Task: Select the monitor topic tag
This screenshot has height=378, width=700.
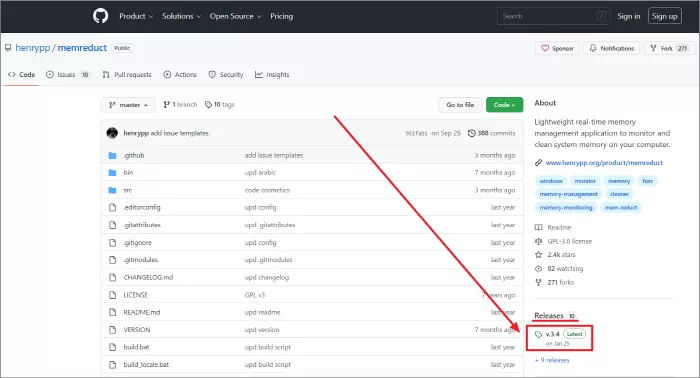Action: click(x=585, y=181)
